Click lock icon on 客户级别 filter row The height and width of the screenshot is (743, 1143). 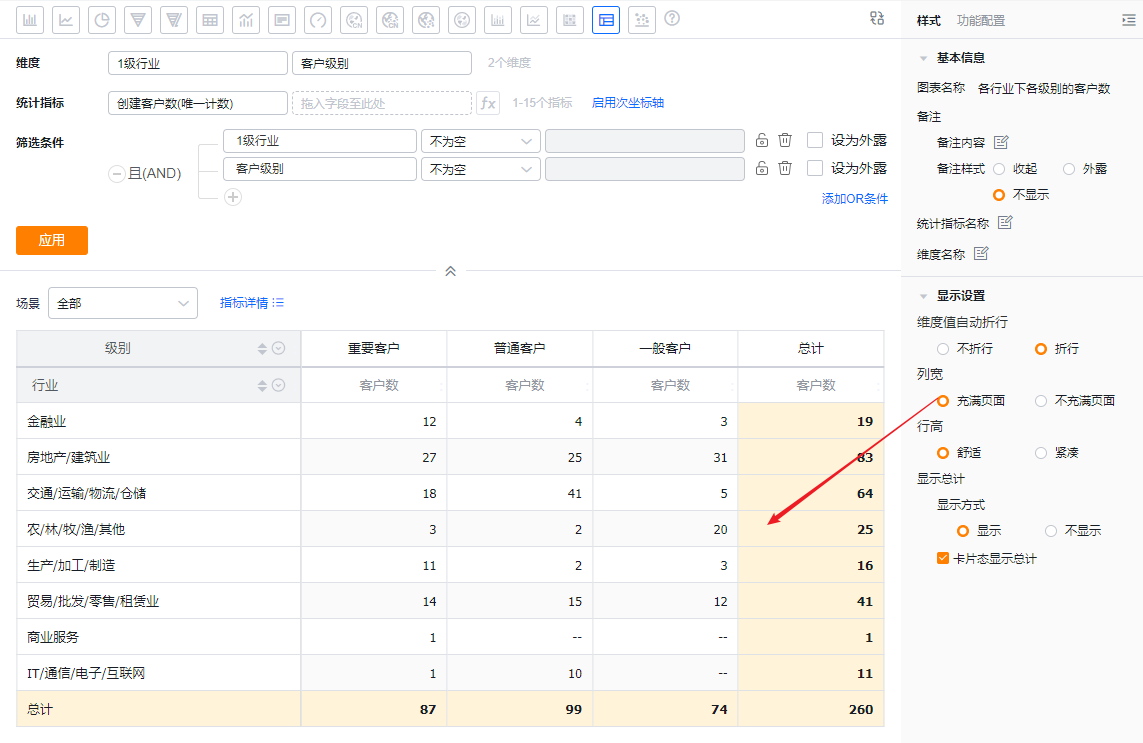(x=762, y=169)
